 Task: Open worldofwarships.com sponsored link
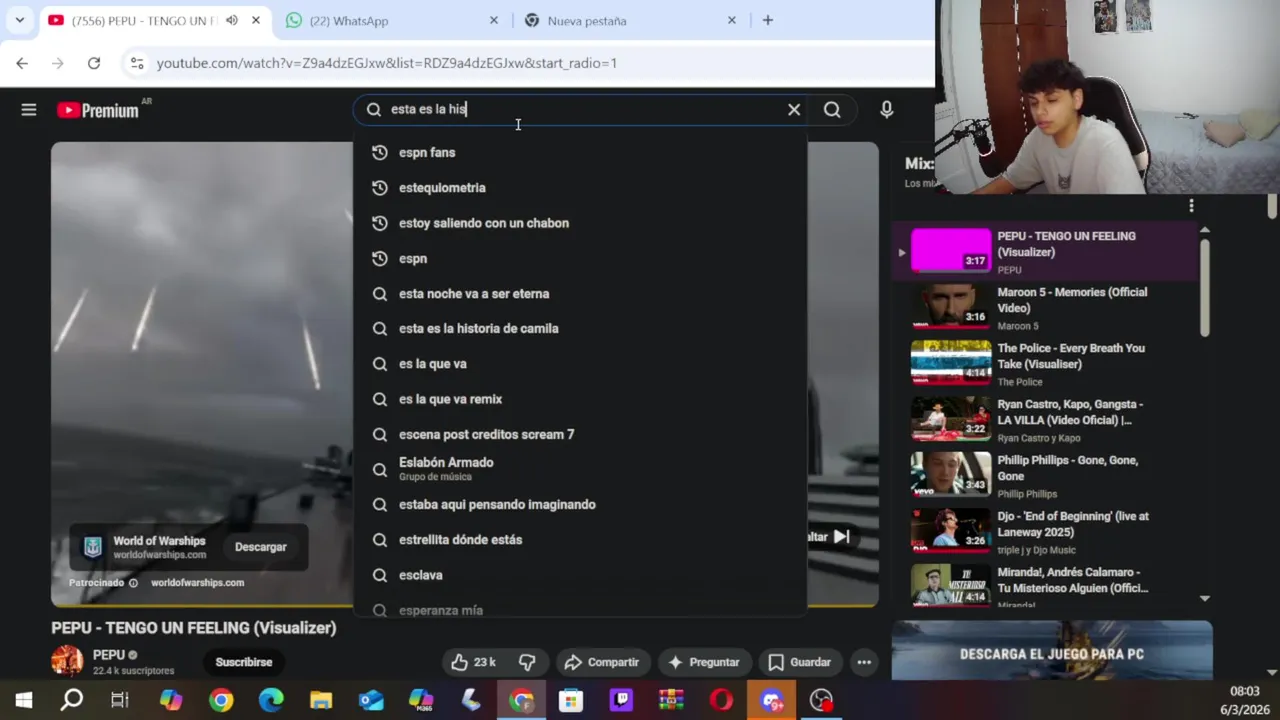197,583
